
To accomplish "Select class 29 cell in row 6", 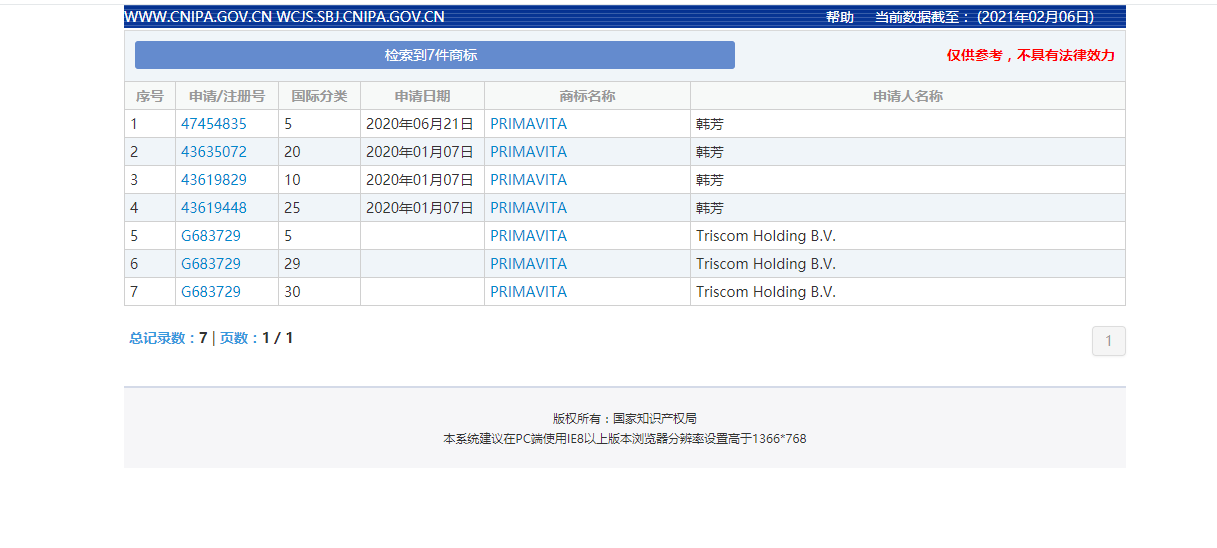I will [x=319, y=264].
